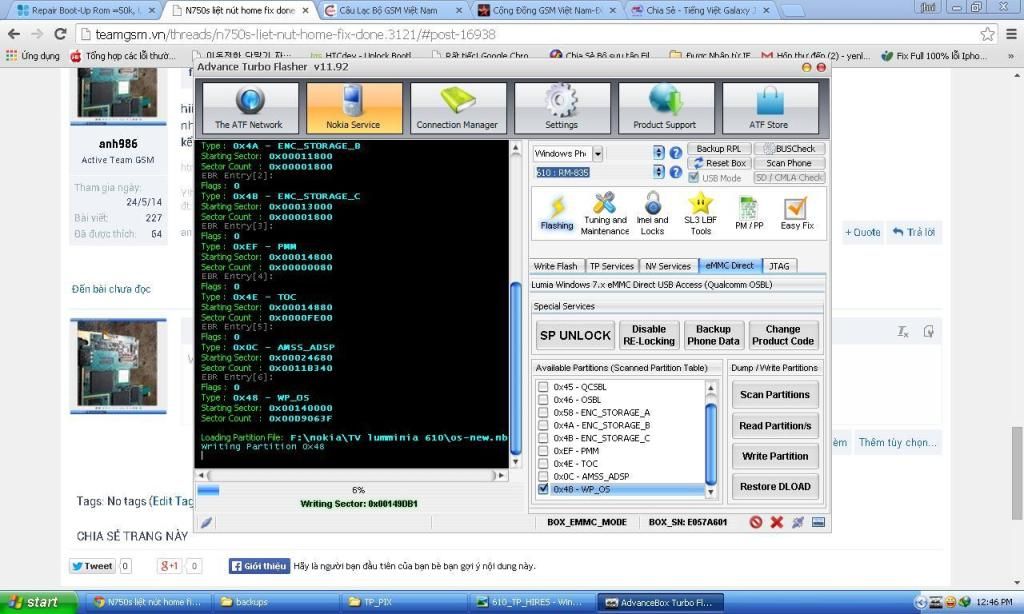Check the 0x4A - ENC_STORAGE_B partition
The height and width of the screenshot is (614, 1024).
pyautogui.click(x=543, y=425)
